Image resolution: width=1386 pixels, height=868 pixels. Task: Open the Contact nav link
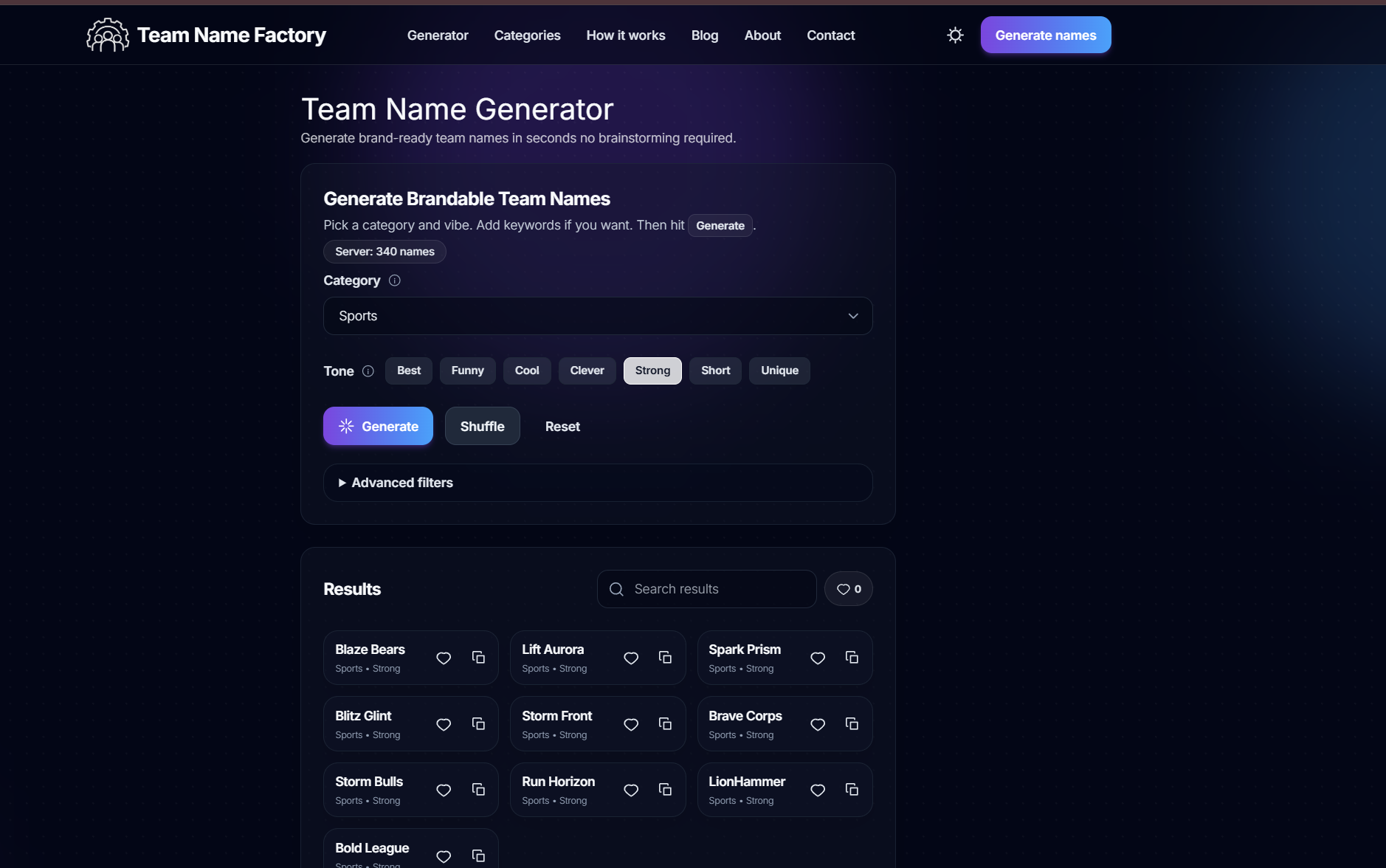pyautogui.click(x=831, y=35)
